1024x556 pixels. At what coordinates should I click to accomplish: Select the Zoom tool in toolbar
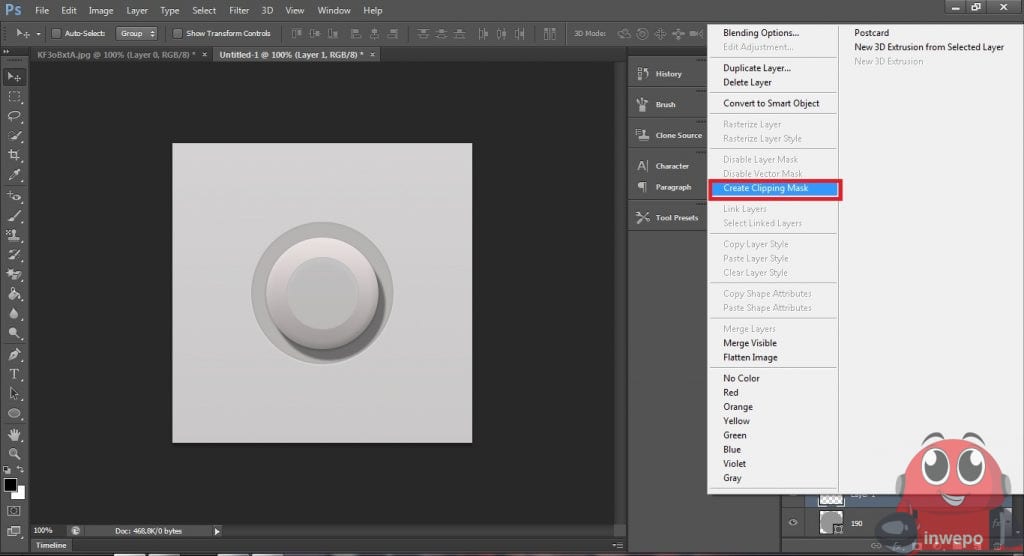[15, 454]
